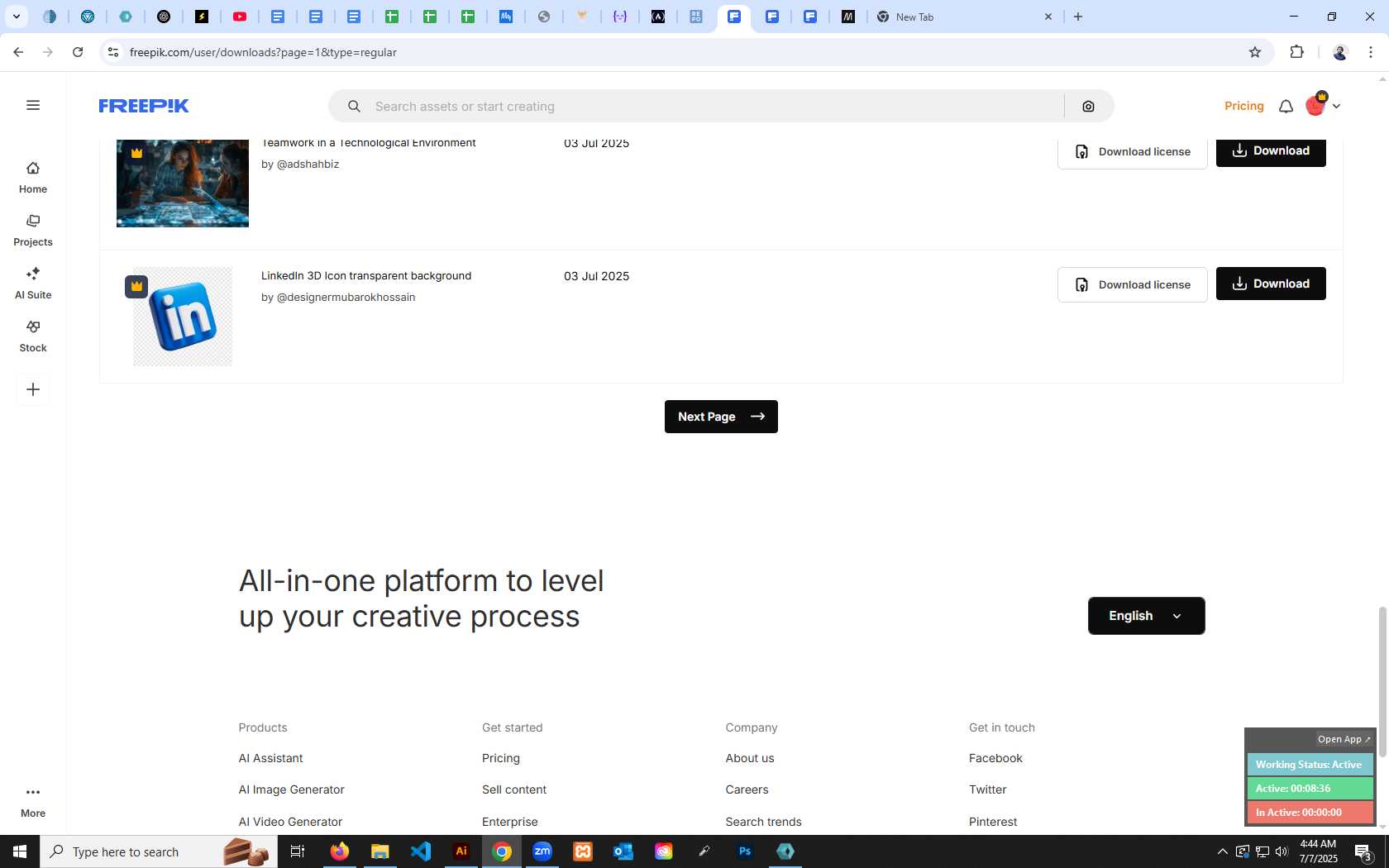Open footer Pricing link under Get started
Viewport: 1389px width, 868px height.
click(x=501, y=758)
